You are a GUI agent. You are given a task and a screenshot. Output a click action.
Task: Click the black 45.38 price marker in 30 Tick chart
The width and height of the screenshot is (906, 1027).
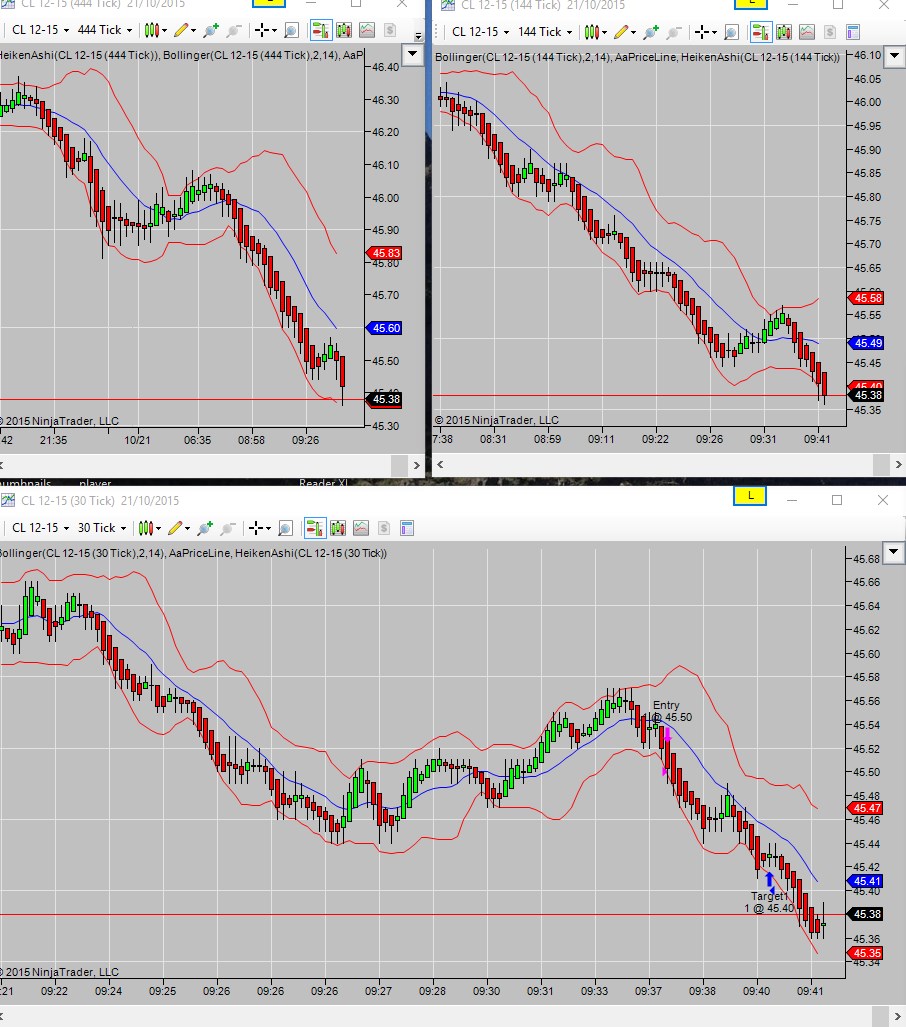[865, 914]
